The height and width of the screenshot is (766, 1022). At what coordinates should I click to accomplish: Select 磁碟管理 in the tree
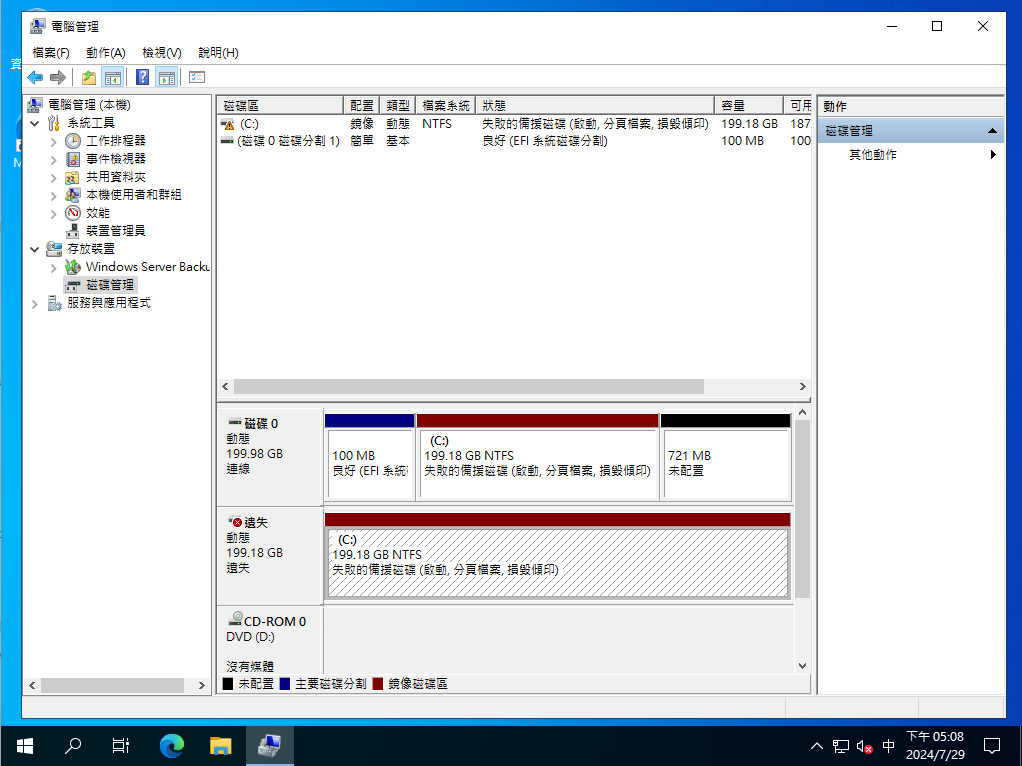(x=110, y=285)
